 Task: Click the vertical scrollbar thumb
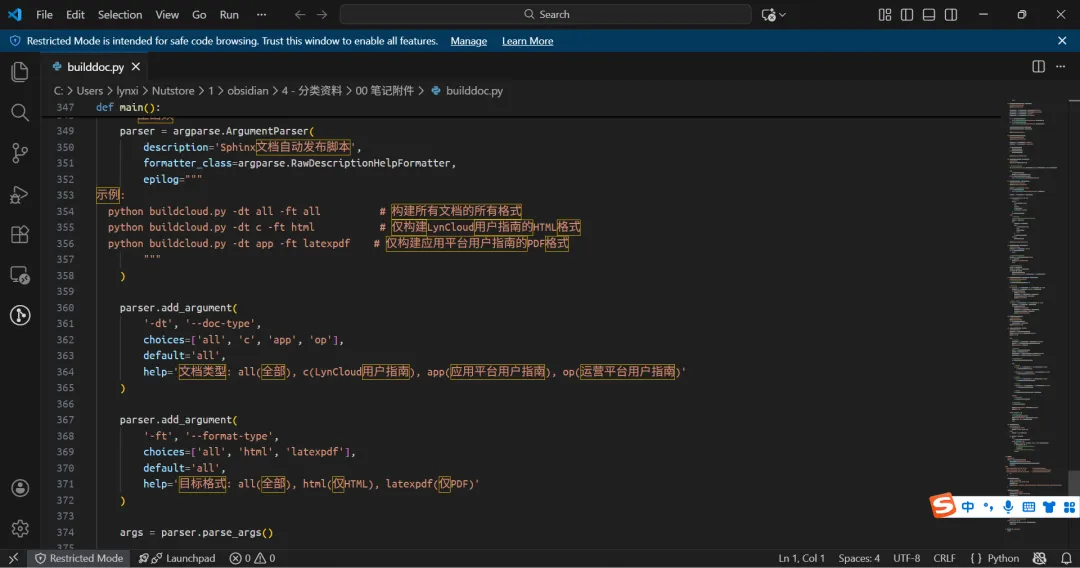pos(1074,482)
